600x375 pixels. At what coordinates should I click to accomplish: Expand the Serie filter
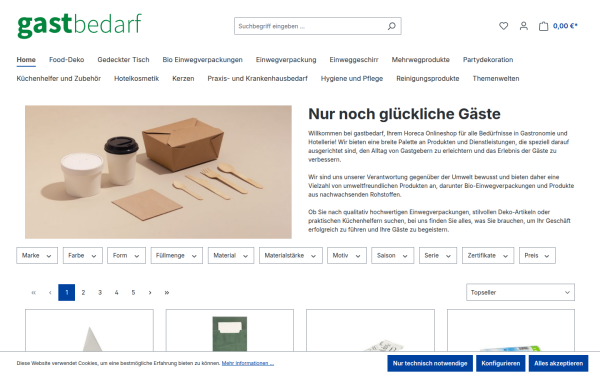pos(438,255)
